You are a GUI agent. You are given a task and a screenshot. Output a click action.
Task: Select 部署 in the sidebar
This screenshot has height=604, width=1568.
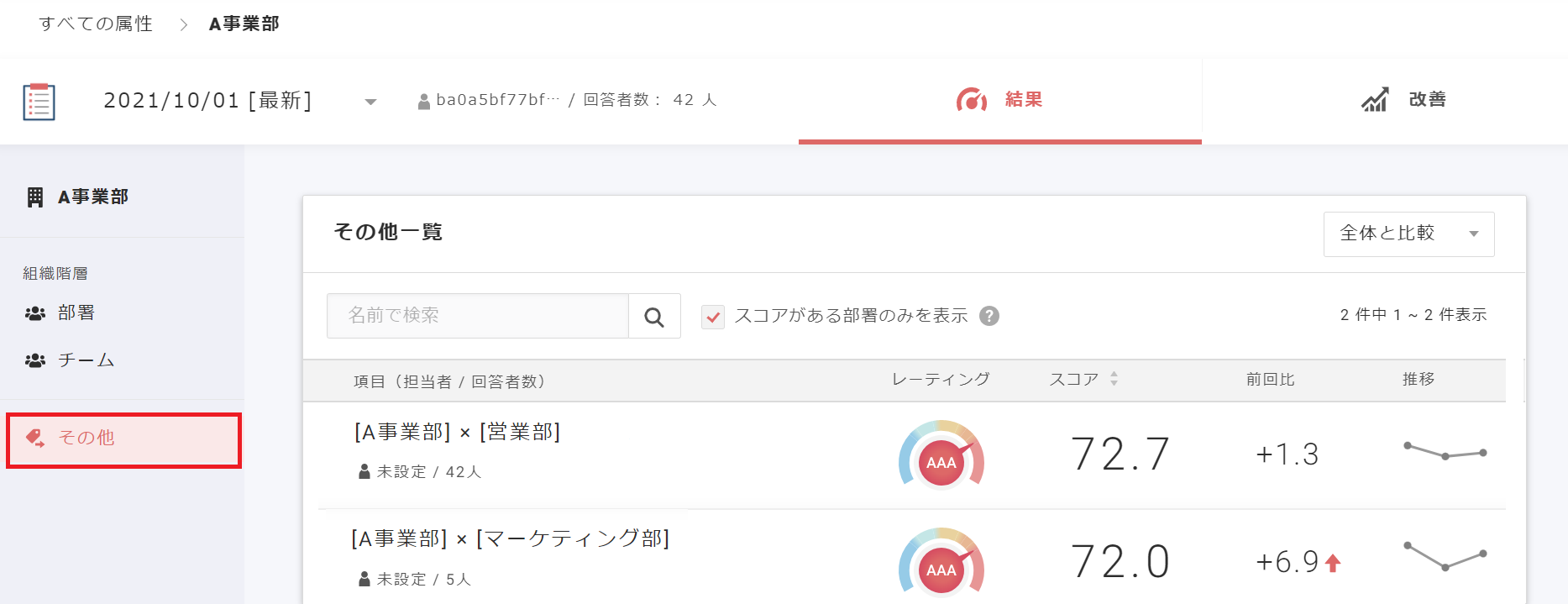point(76,313)
